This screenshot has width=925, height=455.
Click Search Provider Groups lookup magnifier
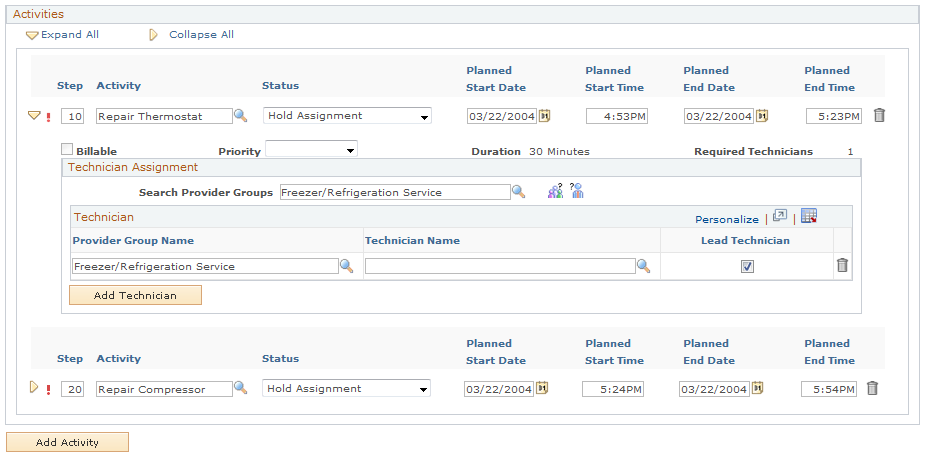(x=518, y=192)
